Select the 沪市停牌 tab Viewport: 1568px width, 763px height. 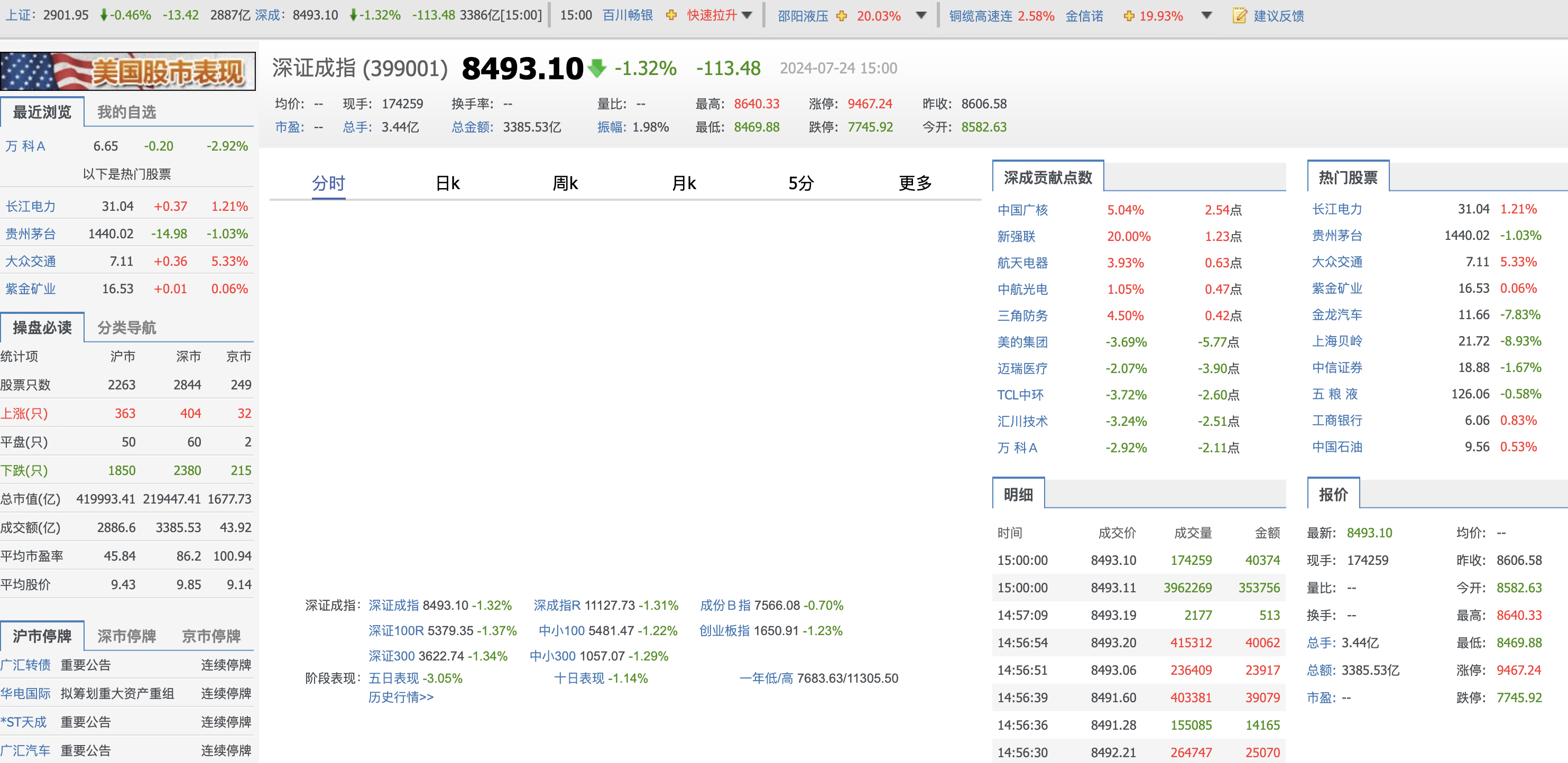[x=42, y=636]
